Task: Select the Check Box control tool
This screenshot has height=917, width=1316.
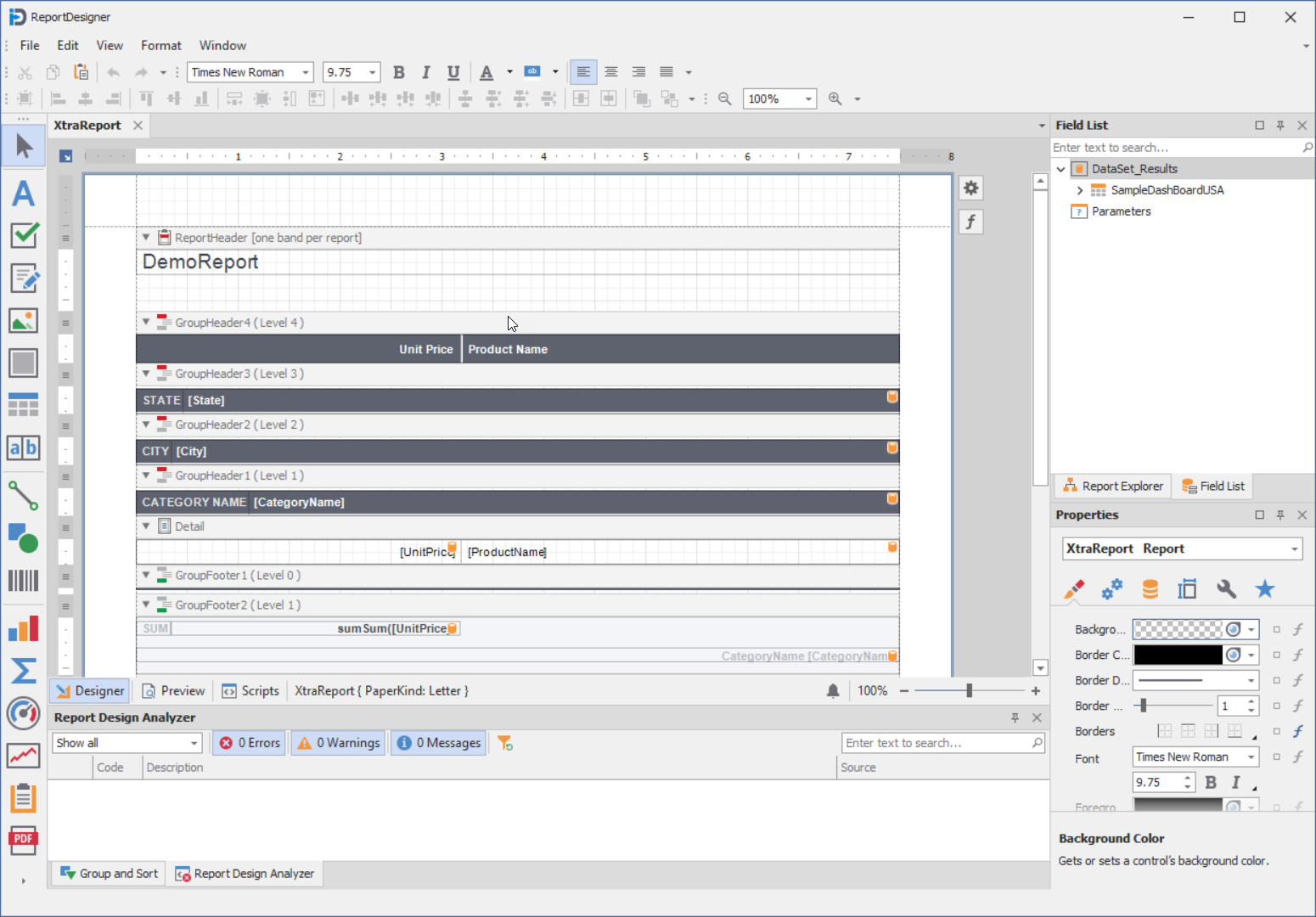Action: [x=23, y=235]
